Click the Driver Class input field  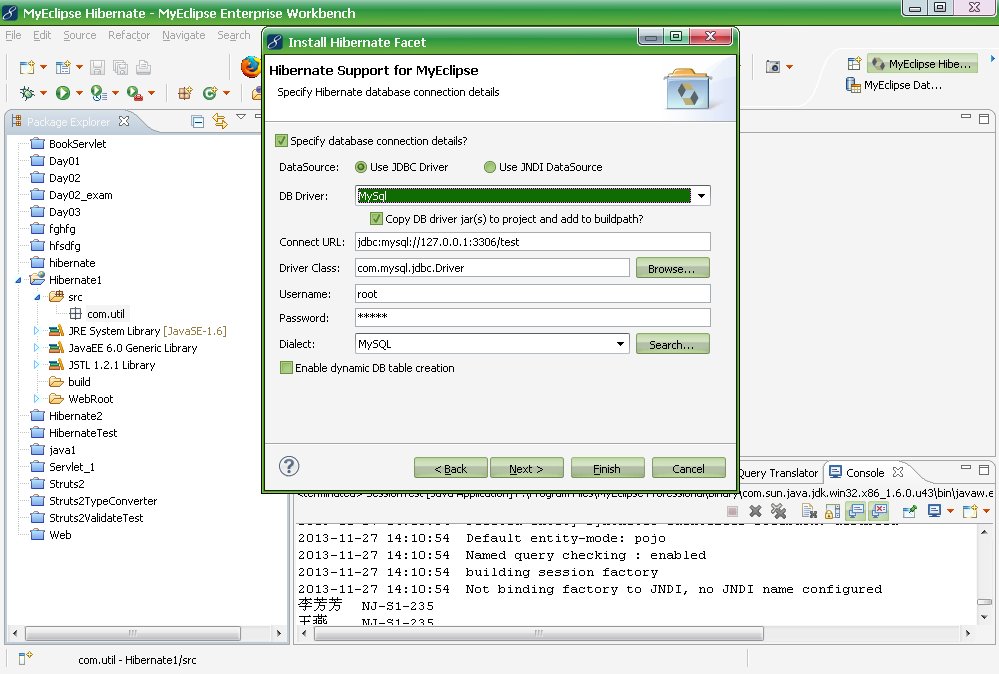[x=492, y=268]
